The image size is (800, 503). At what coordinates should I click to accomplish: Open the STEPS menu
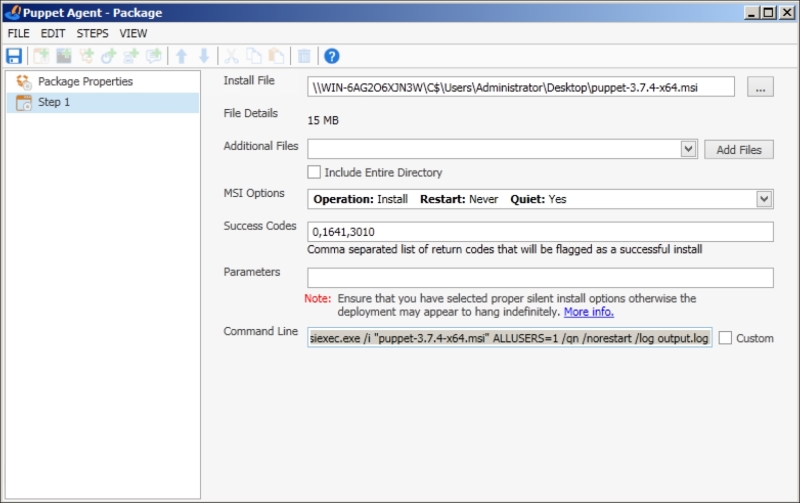pyautogui.click(x=92, y=33)
